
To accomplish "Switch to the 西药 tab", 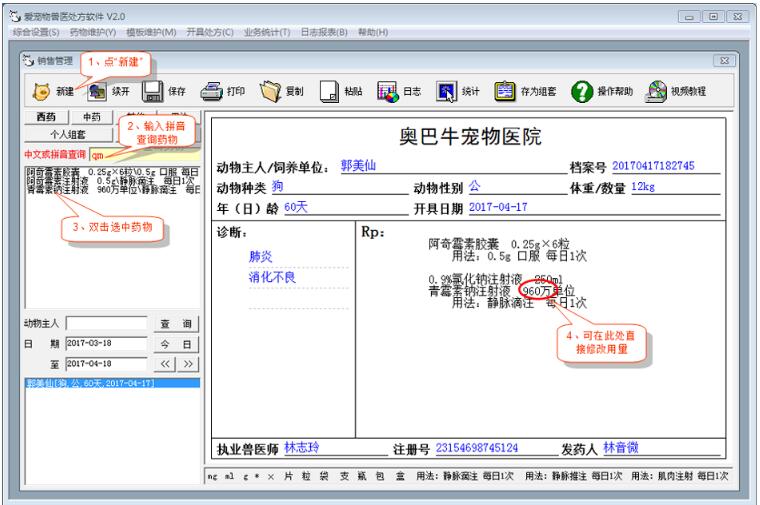I will click(46, 117).
